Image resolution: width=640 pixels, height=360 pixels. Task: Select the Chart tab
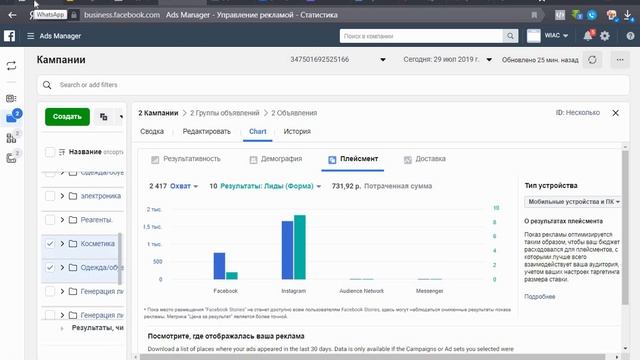(x=258, y=131)
